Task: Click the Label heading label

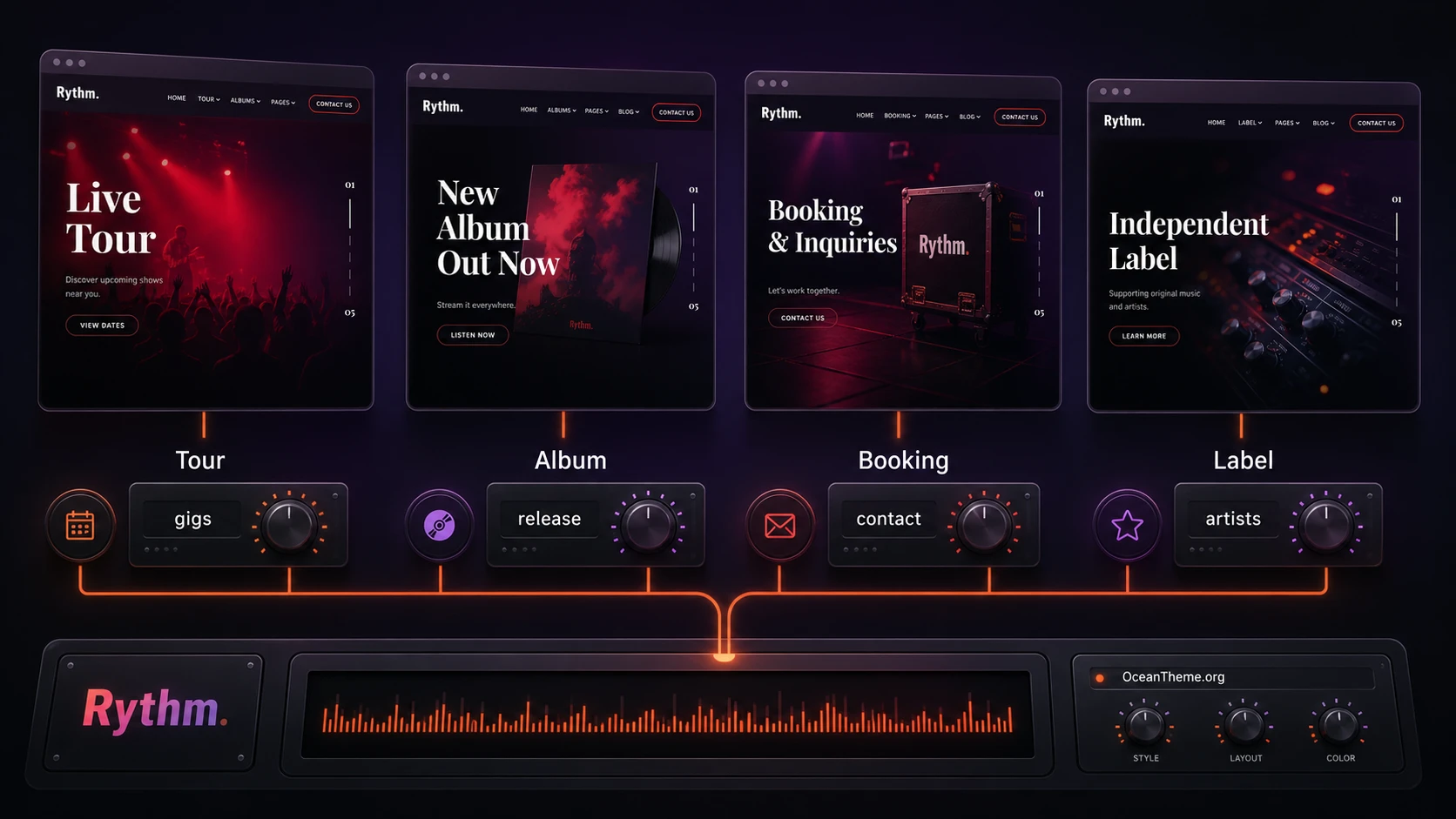Action: coord(1244,460)
